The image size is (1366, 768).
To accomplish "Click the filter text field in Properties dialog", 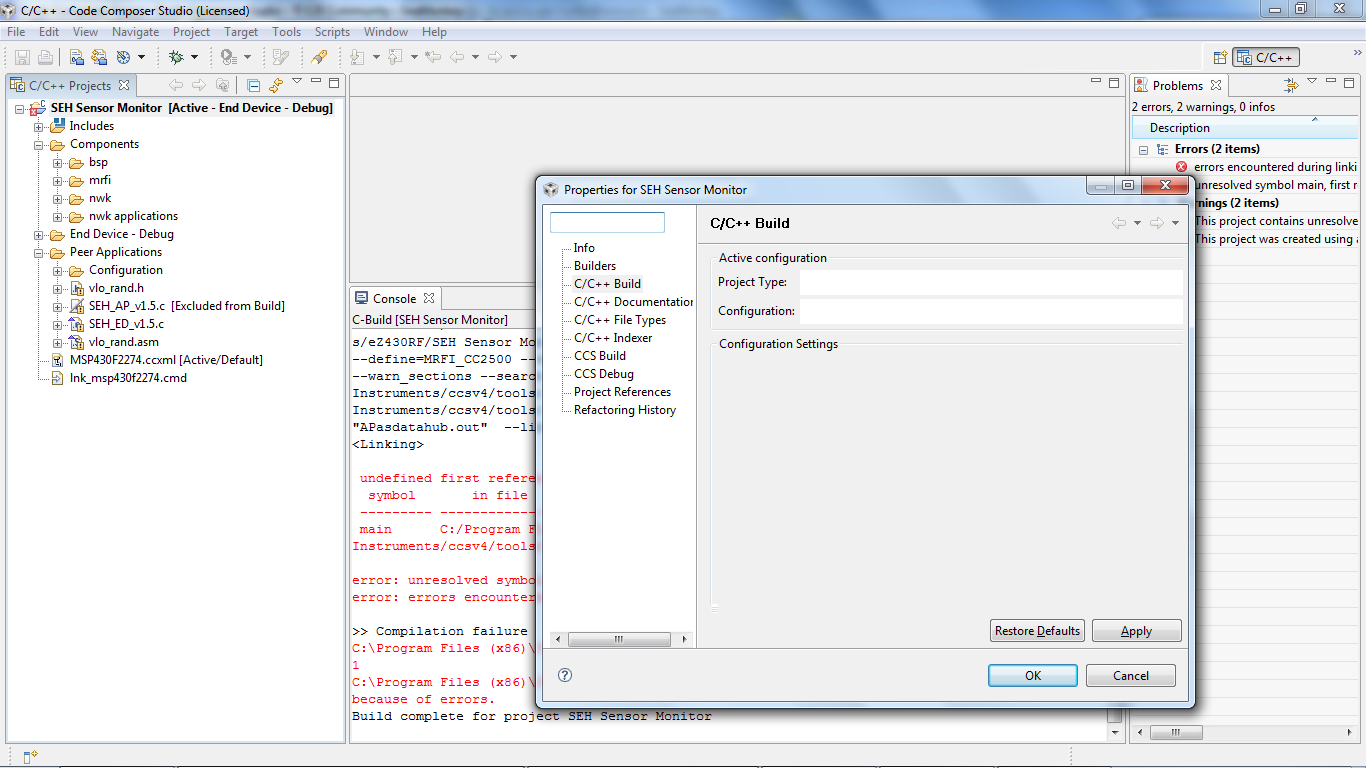I will [607, 222].
